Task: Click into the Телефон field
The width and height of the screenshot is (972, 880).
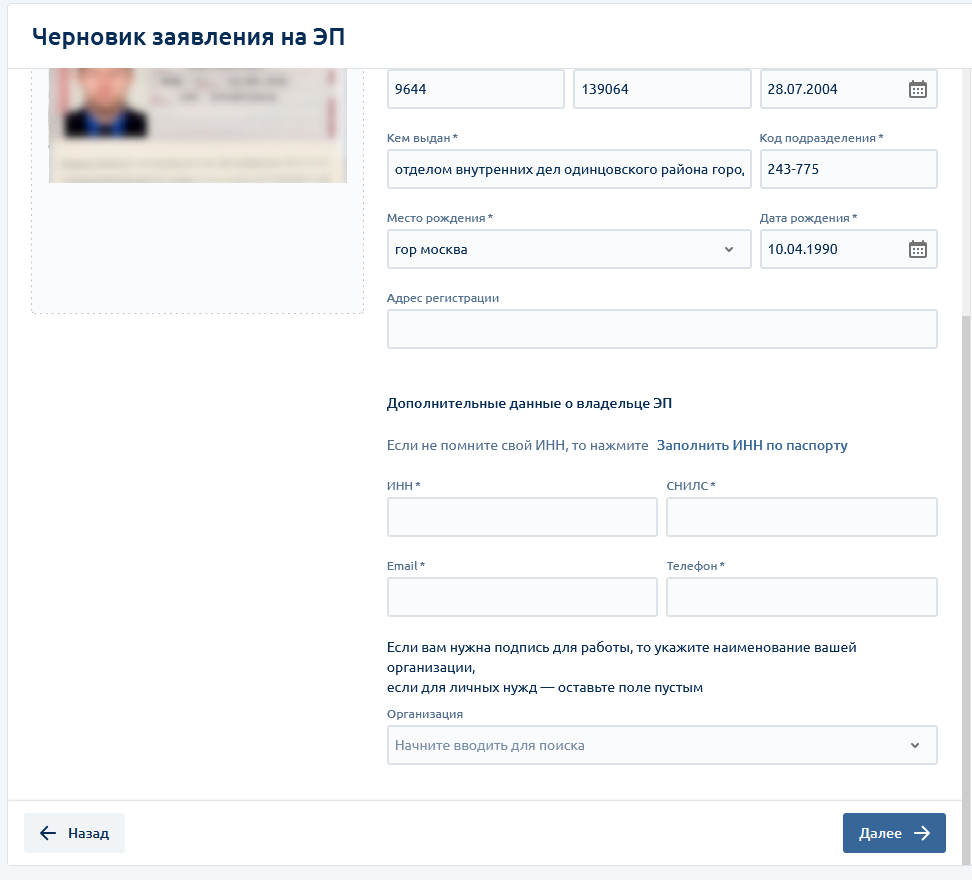Action: point(801,597)
